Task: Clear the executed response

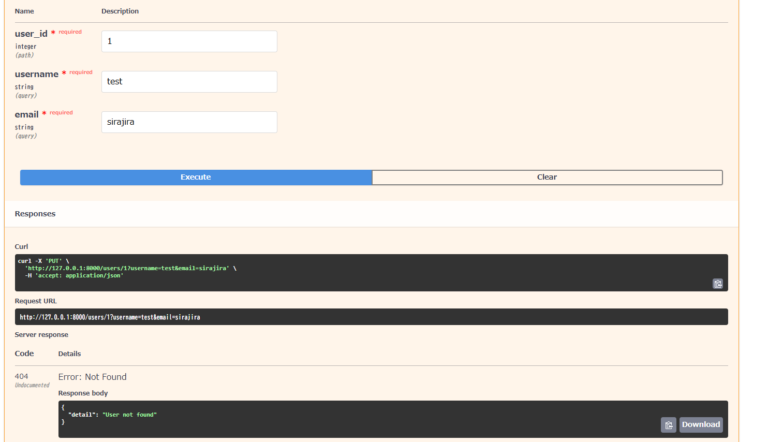Action: (547, 177)
